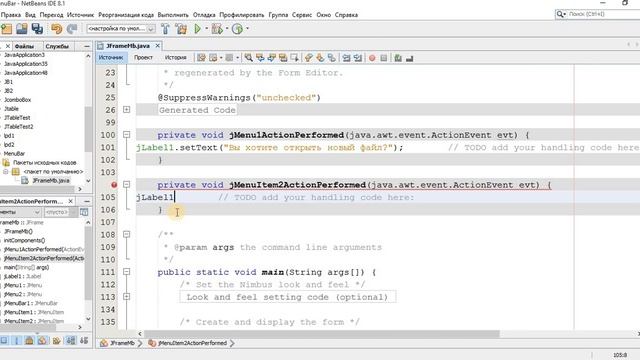
Task: Open the configuration dropdown "настройка по умол..."
Action: (121, 29)
